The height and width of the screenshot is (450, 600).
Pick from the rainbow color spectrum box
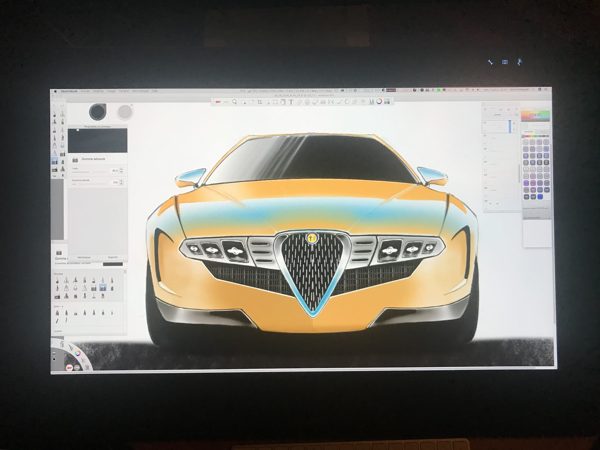(x=535, y=116)
